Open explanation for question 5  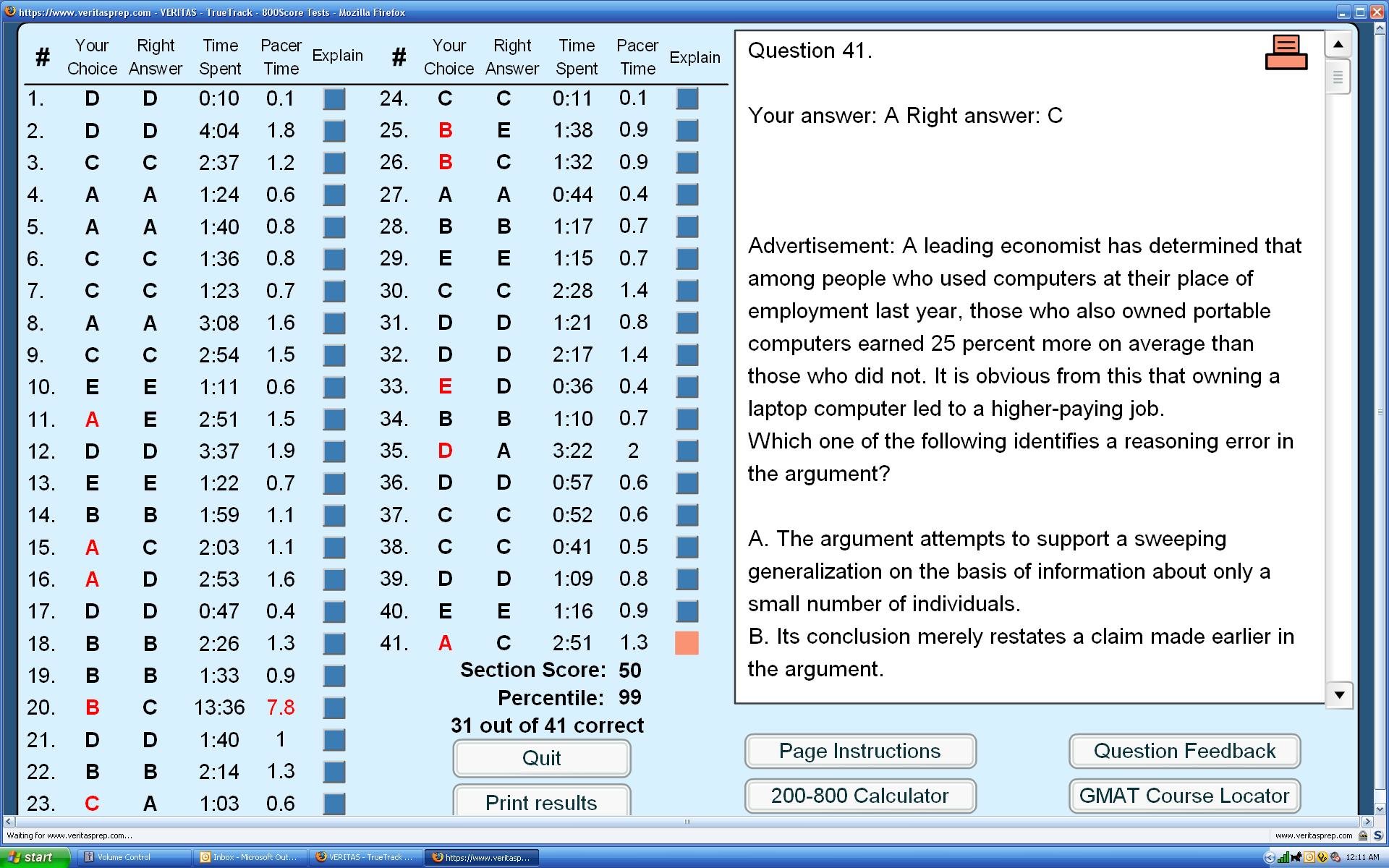(x=334, y=227)
